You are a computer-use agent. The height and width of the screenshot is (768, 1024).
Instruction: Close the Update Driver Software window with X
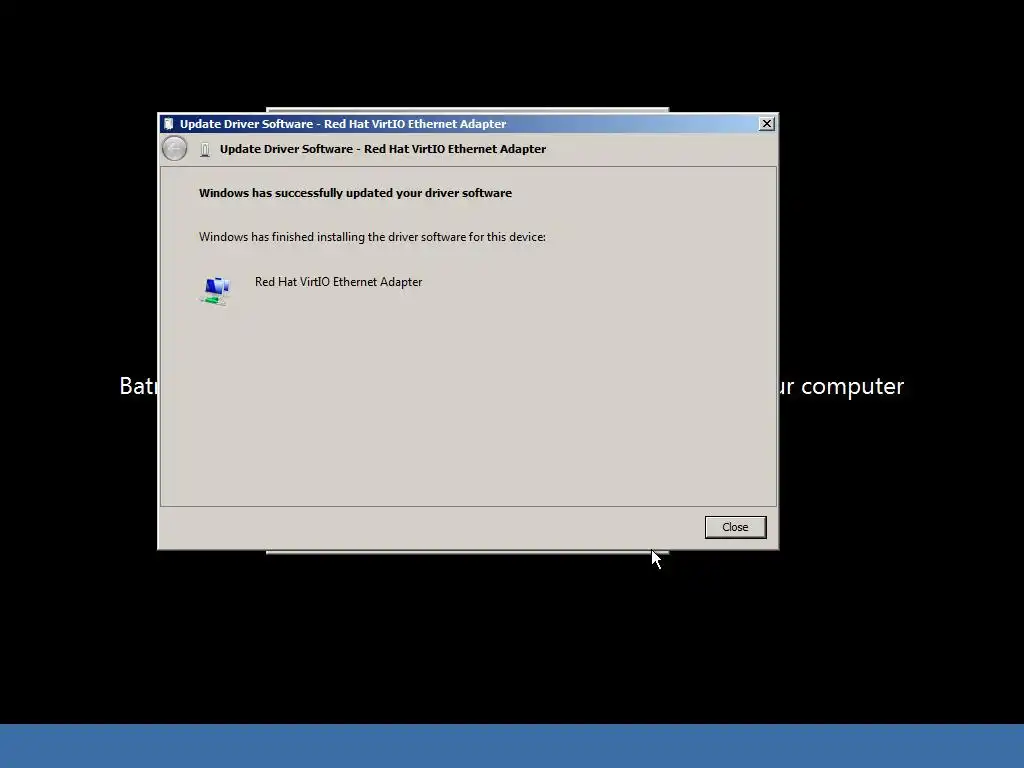[767, 123]
